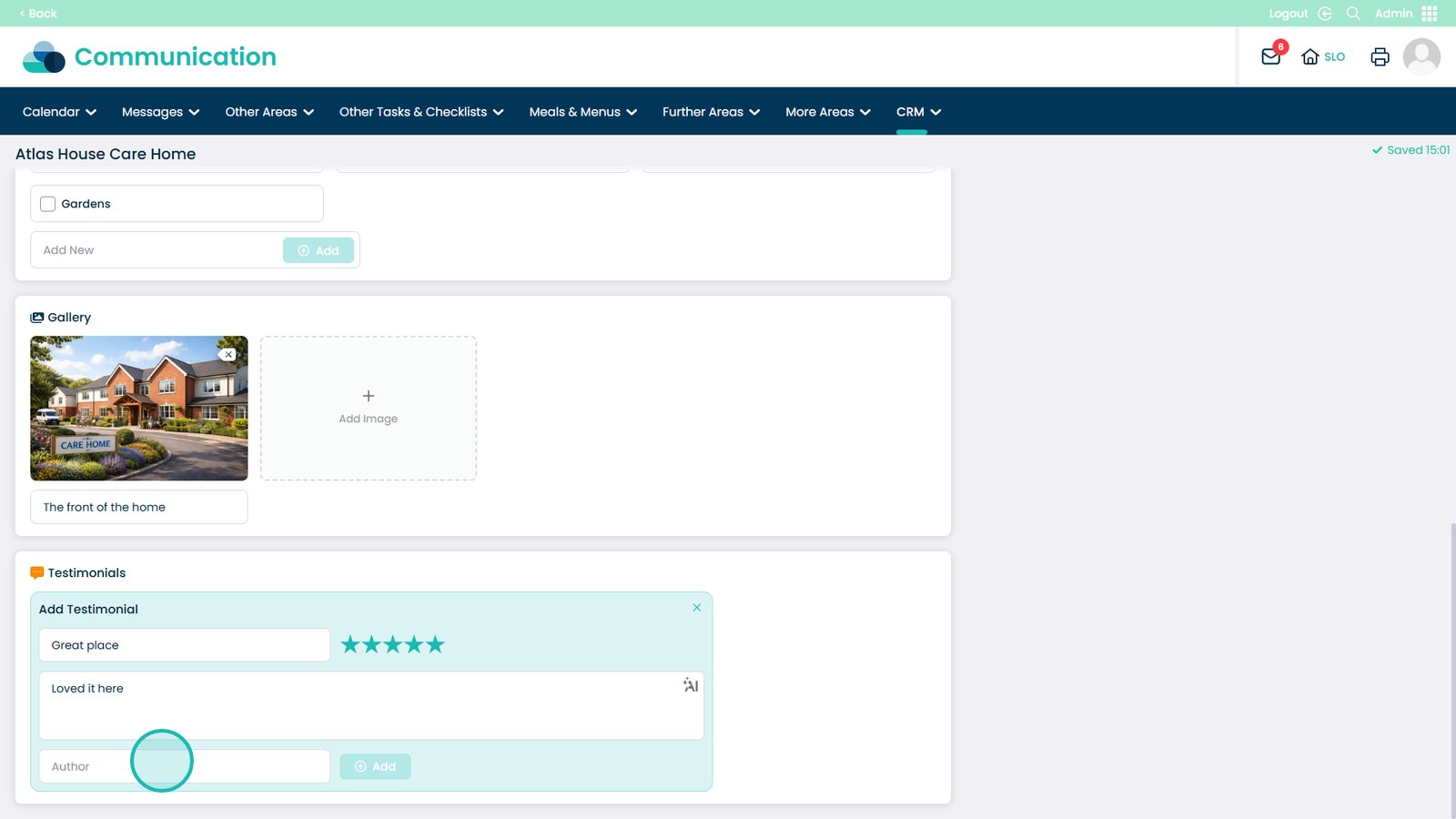
Task: Click the Back link
Action: point(38,14)
